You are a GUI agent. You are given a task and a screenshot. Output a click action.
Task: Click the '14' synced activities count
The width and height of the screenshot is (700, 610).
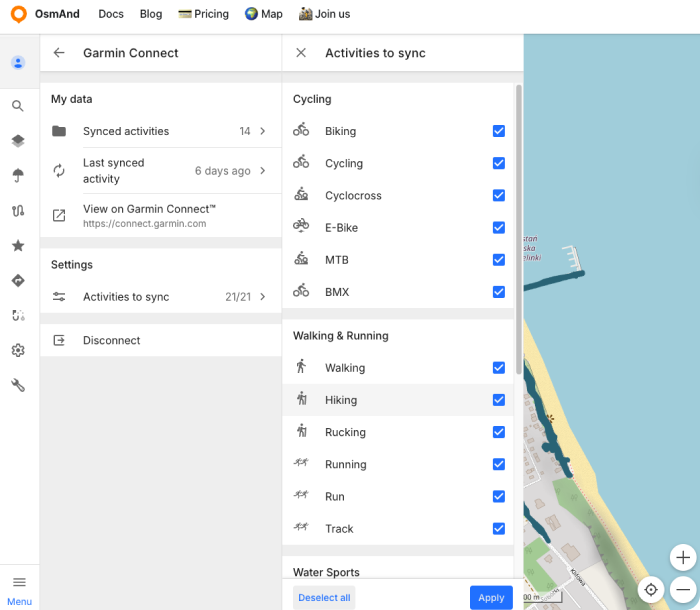(x=245, y=131)
